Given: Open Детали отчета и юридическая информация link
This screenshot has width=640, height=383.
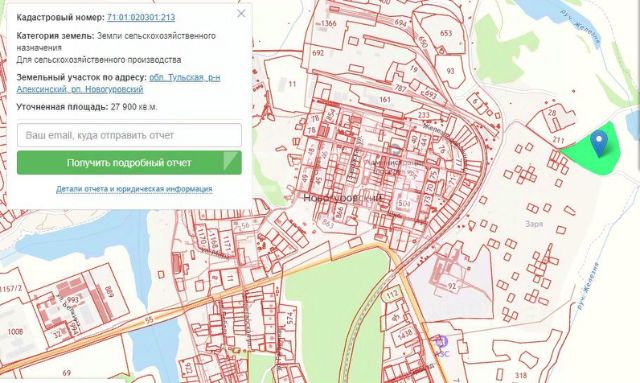Looking at the screenshot, I should coord(134,189).
